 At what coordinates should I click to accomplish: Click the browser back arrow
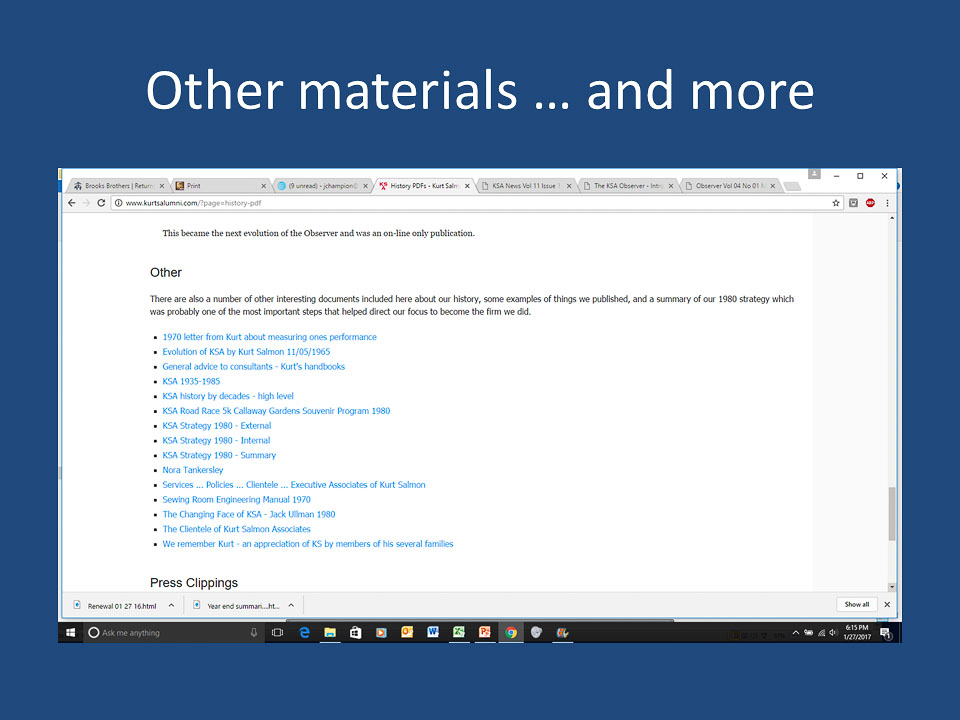pyautogui.click(x=71, y=203)
